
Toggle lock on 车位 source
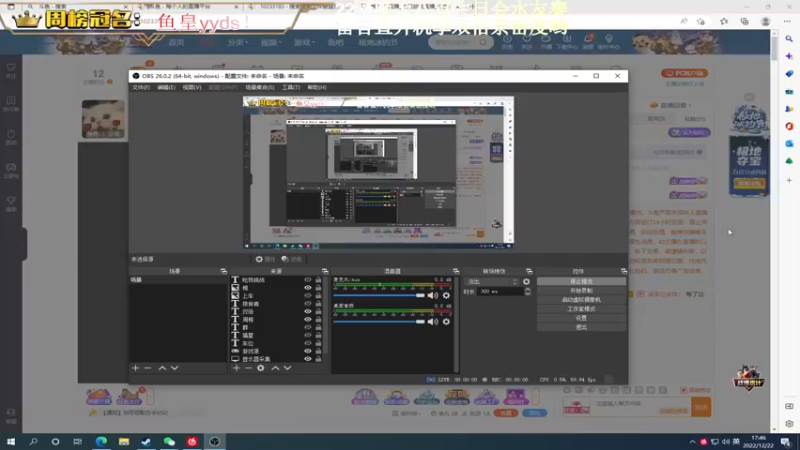click(x=318, y=343)
